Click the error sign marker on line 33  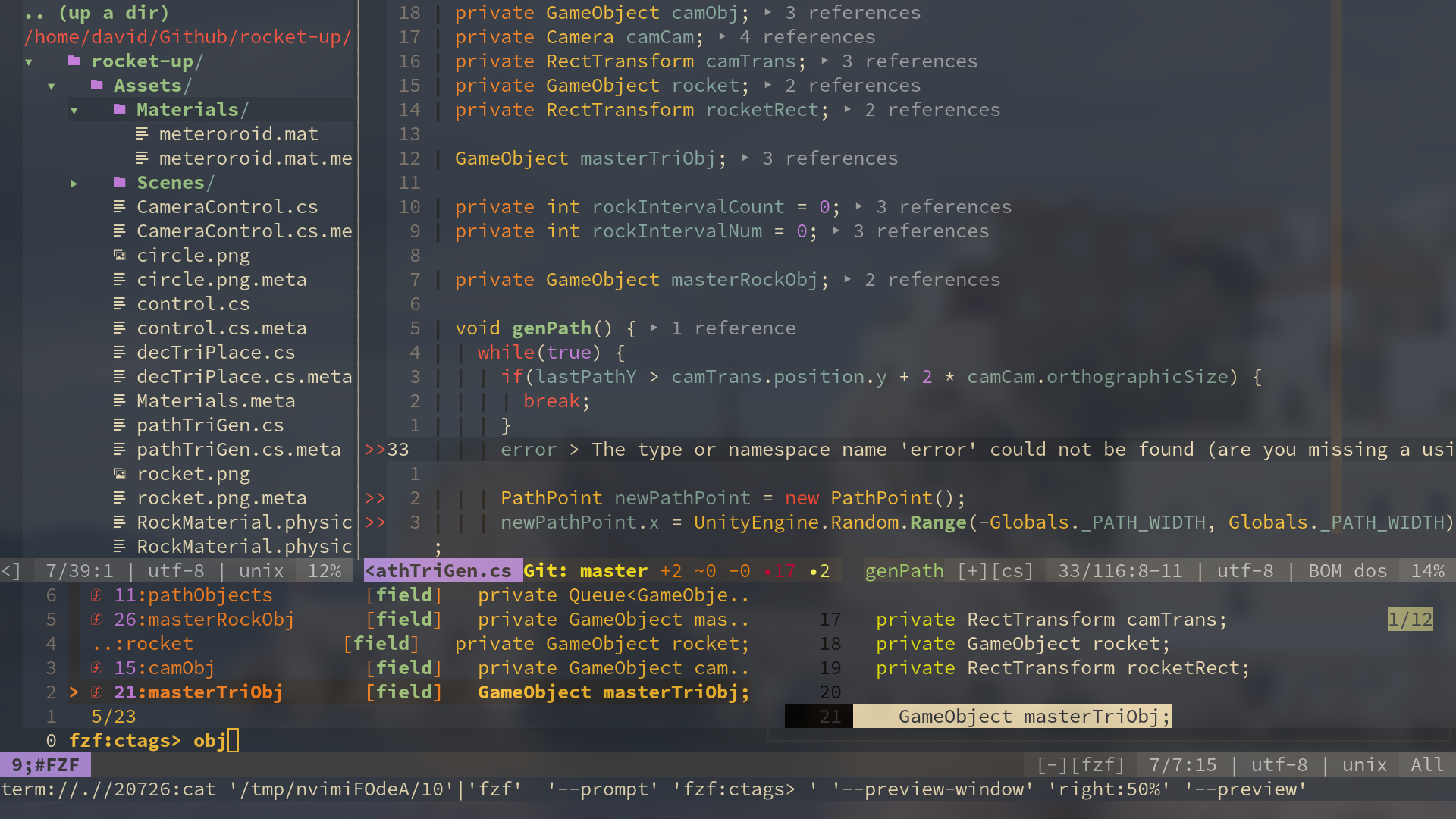click(x=375, y=450)
